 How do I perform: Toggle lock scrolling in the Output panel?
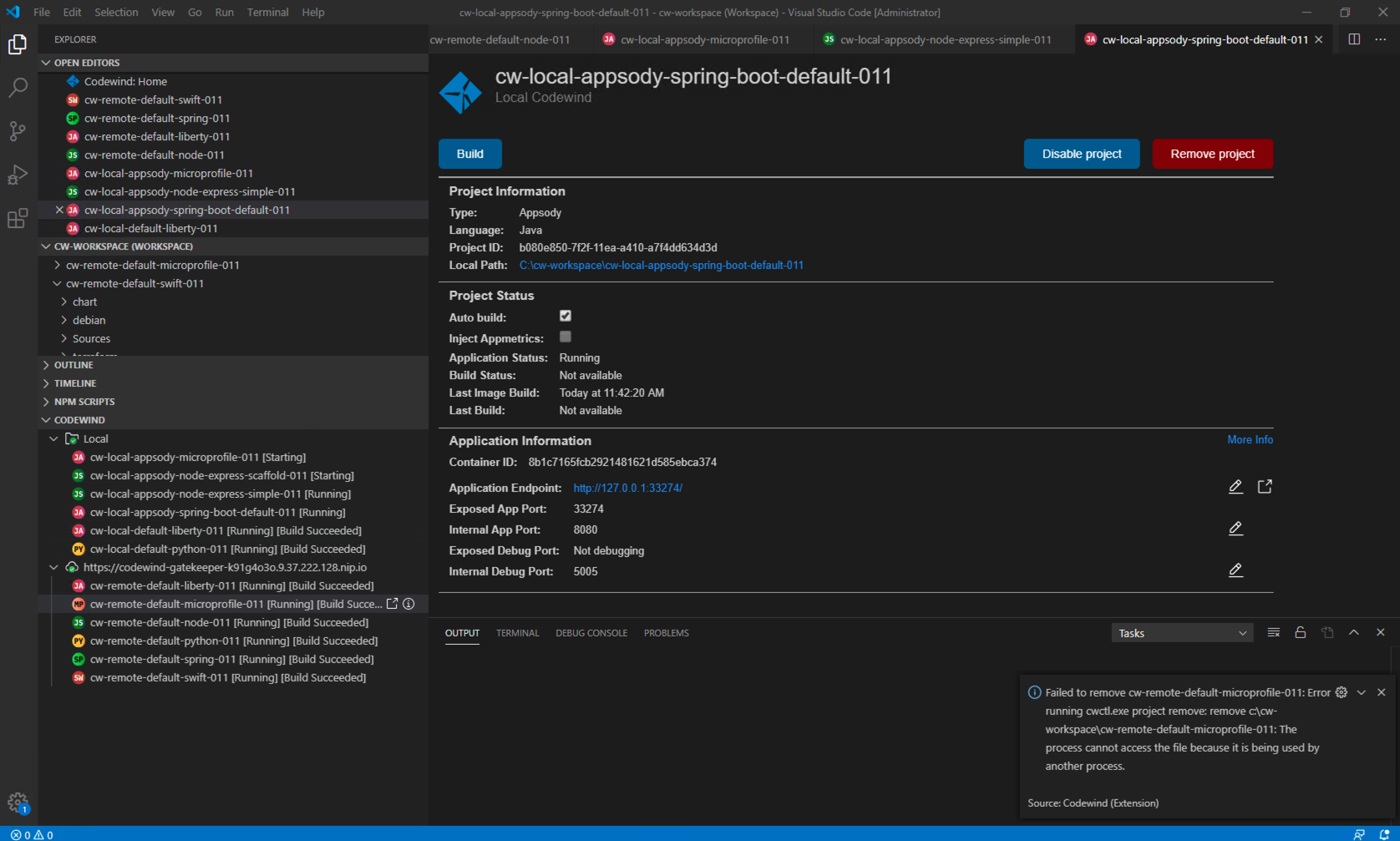tap(1300, 632)
